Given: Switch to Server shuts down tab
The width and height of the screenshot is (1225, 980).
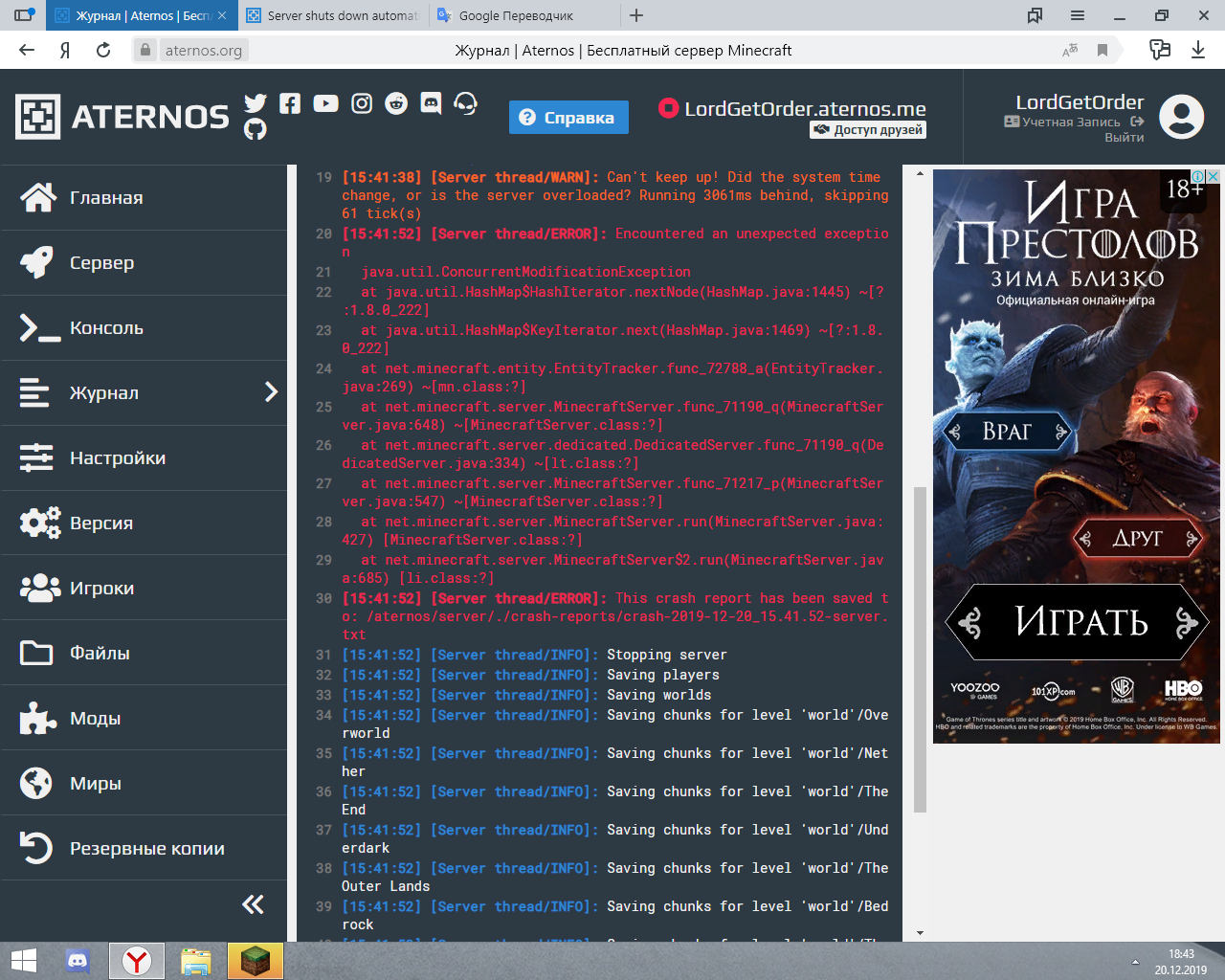Looking at the screenshot, I should pos(332,15).
